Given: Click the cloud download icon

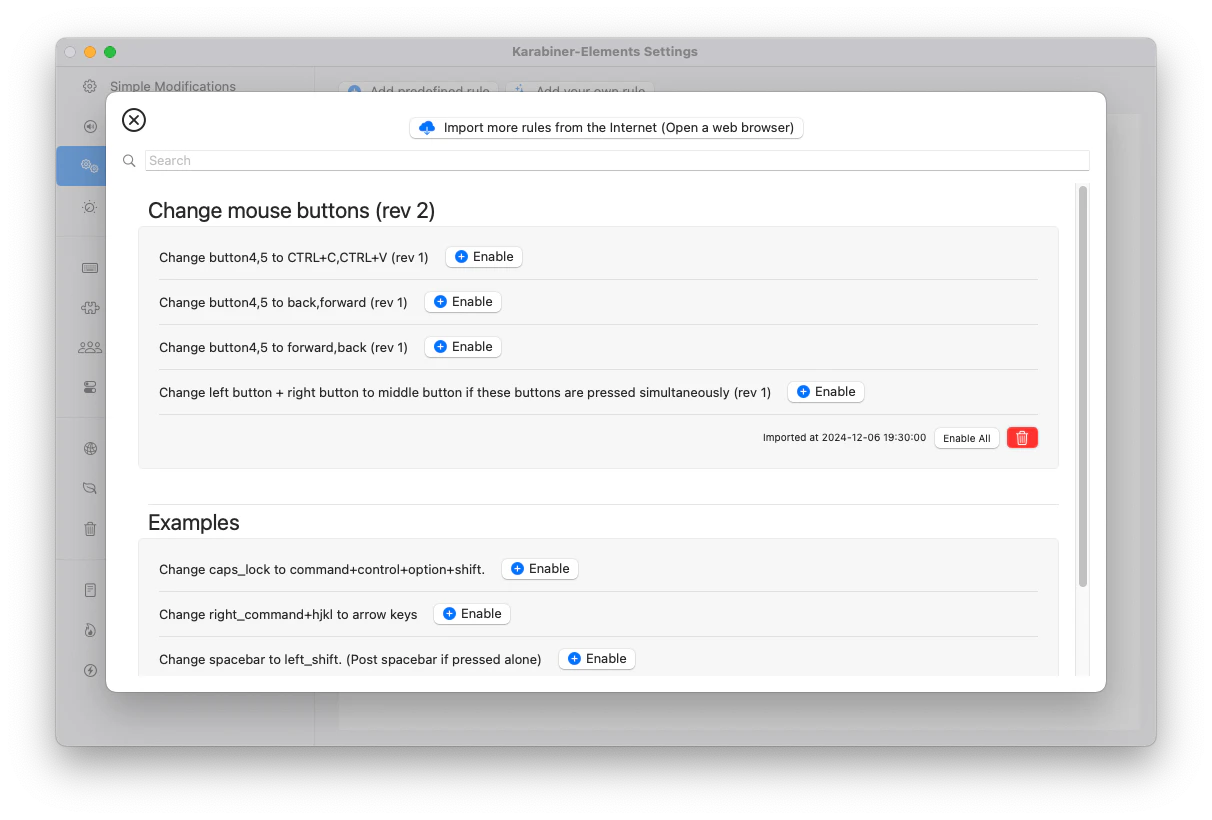Looking at the screenshot, I should pyautogui.click(x=427, y=128).
